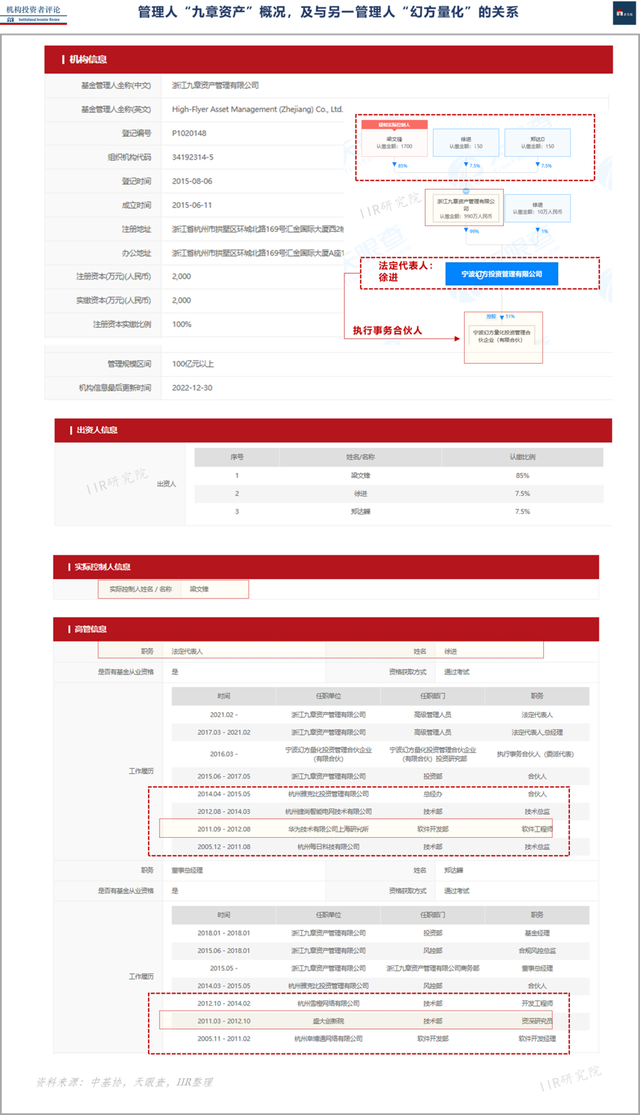Screen dimensions: 640x1115
Task: Select the English name High-Flyer Asset Management value
Action: [257, 110]
